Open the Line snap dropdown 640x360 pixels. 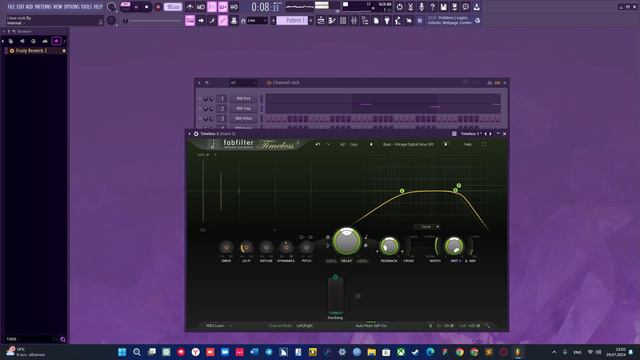point(257,20)
